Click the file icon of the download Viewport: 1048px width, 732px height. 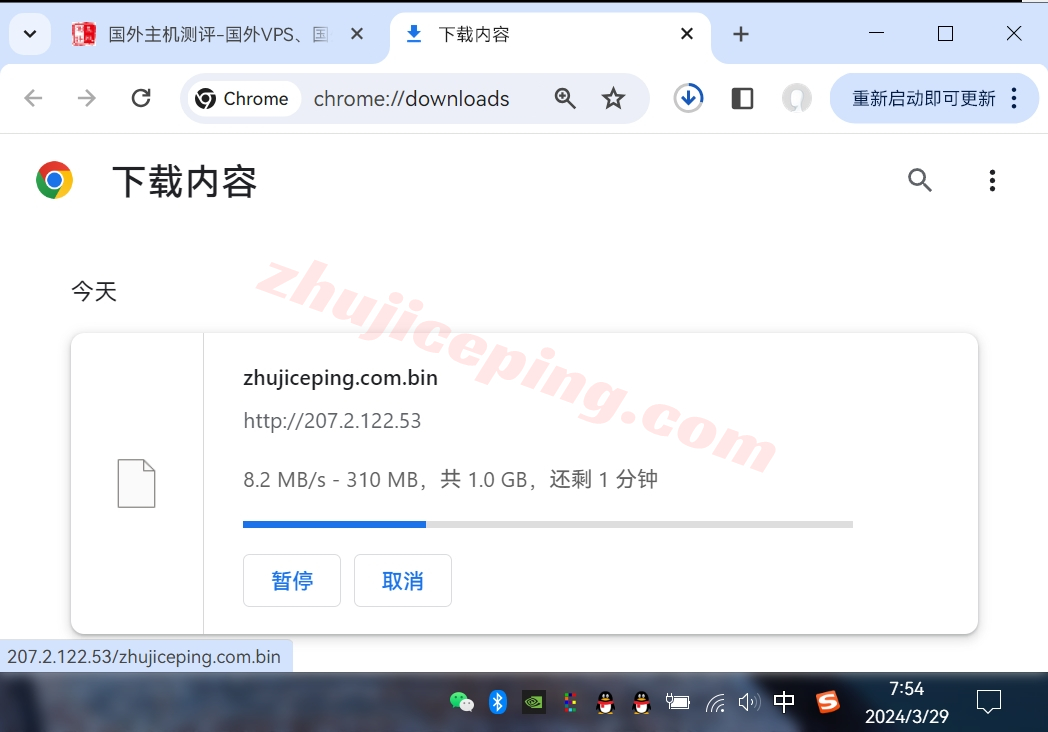(x=136, y=483)
